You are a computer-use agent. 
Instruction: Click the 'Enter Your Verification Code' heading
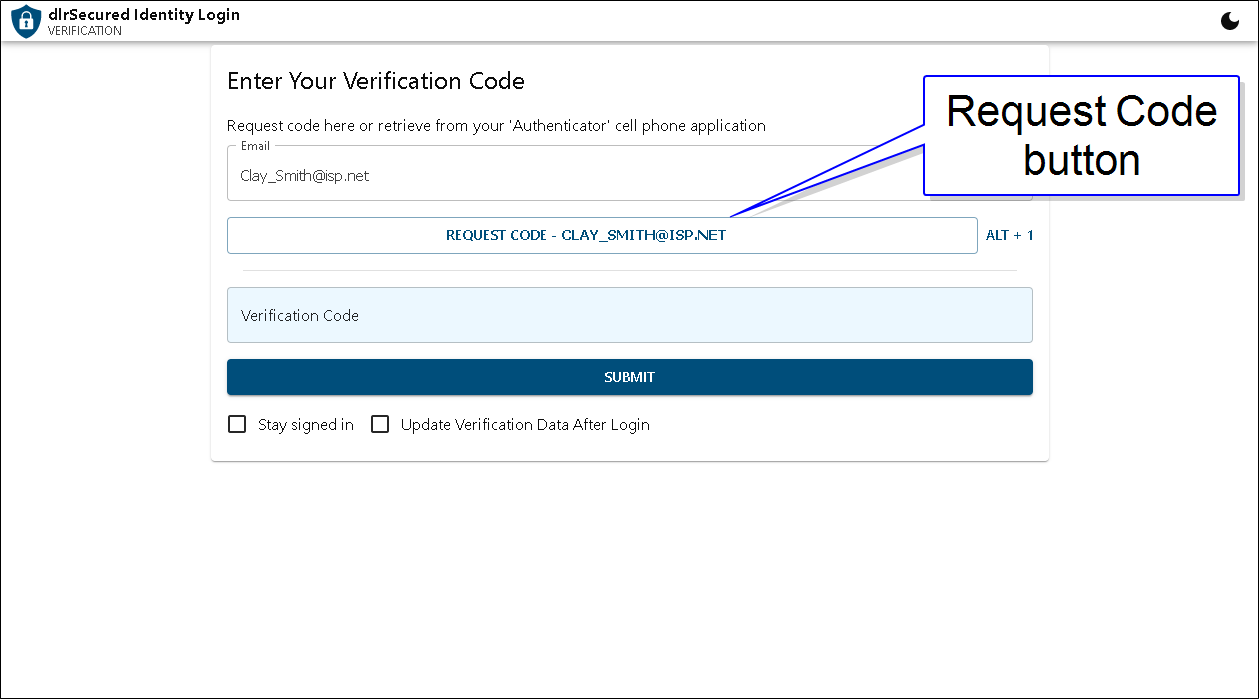[x=376, y=81]
